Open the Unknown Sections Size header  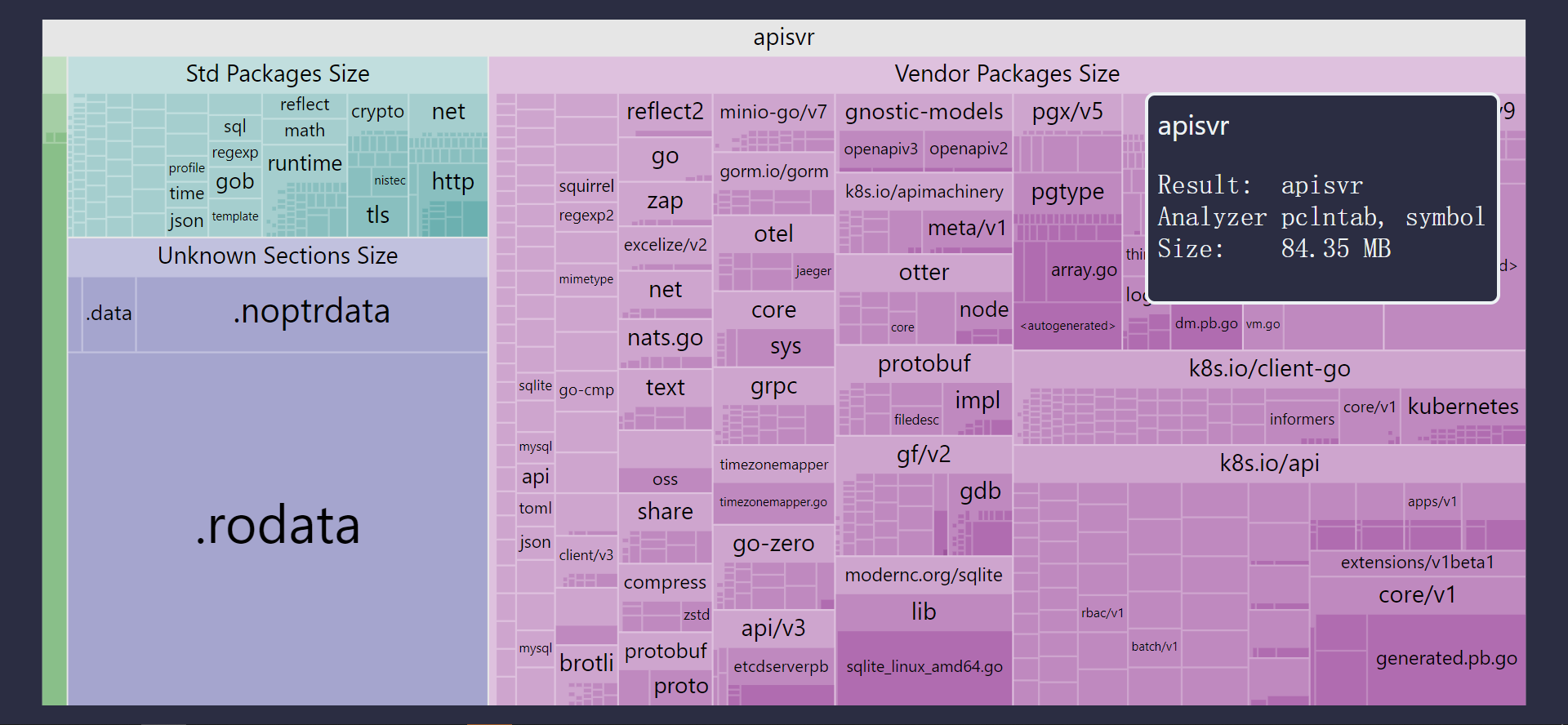278,256
